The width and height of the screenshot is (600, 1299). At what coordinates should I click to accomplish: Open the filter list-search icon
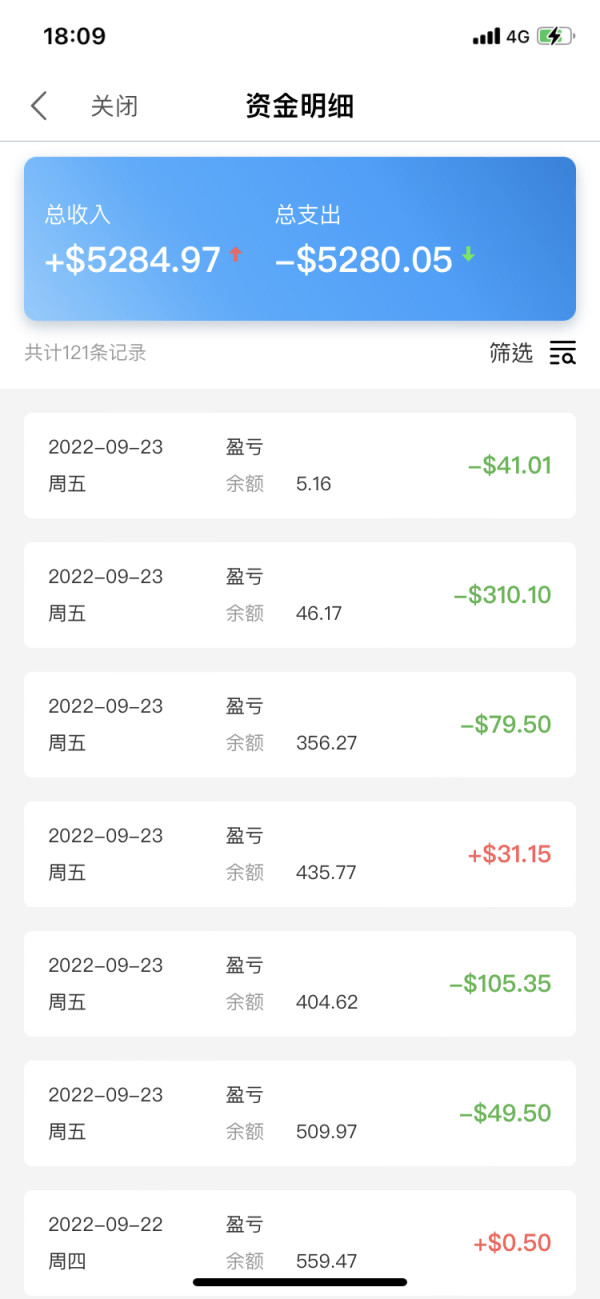[563, 353]
